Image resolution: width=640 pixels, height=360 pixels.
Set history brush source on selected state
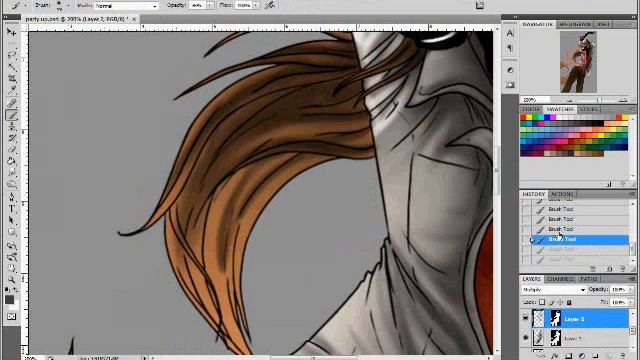coord(527,240)
